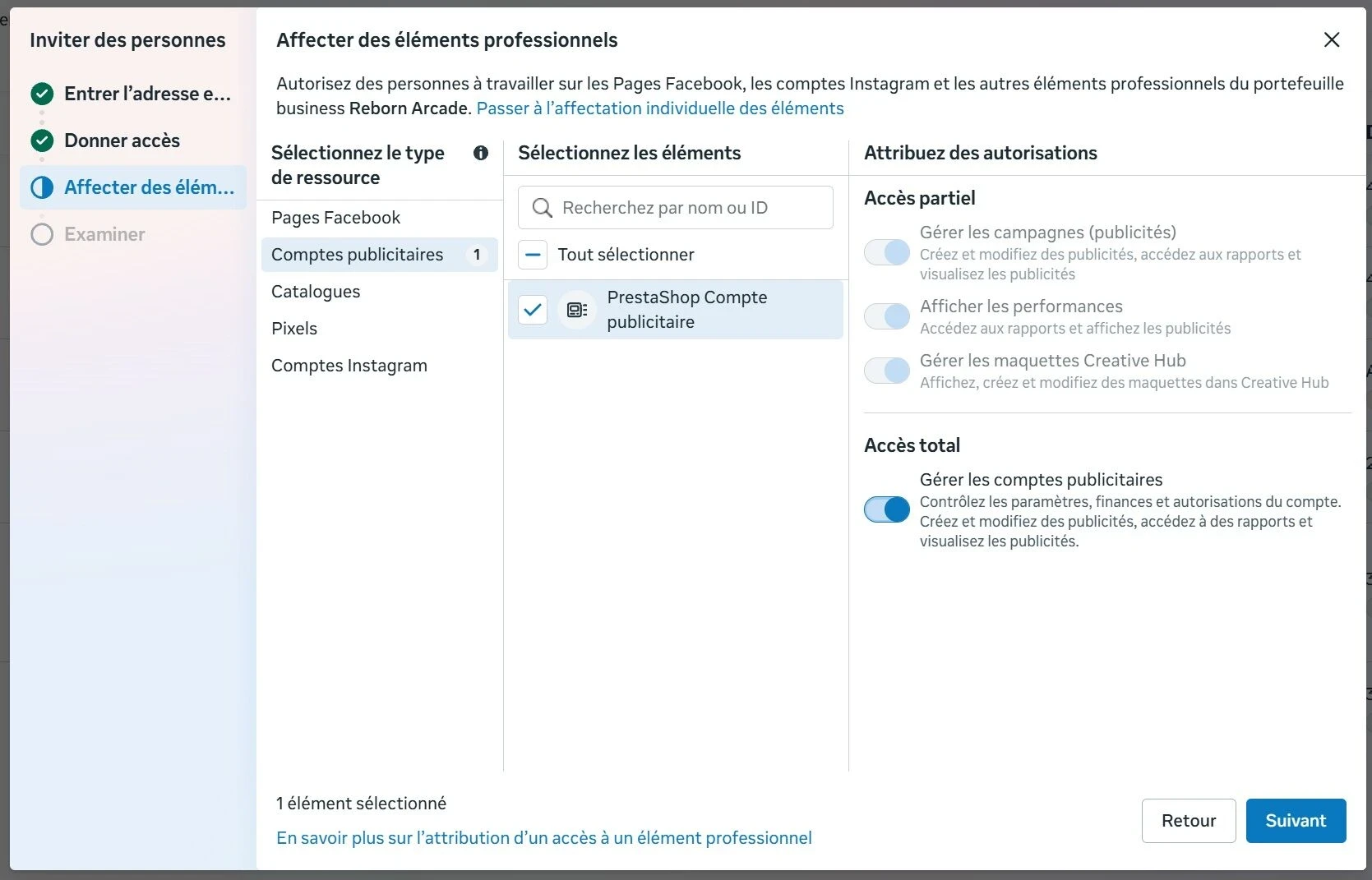
Task: Click the Gérer les maquettes Creative Hub label
Action: 1052,361
